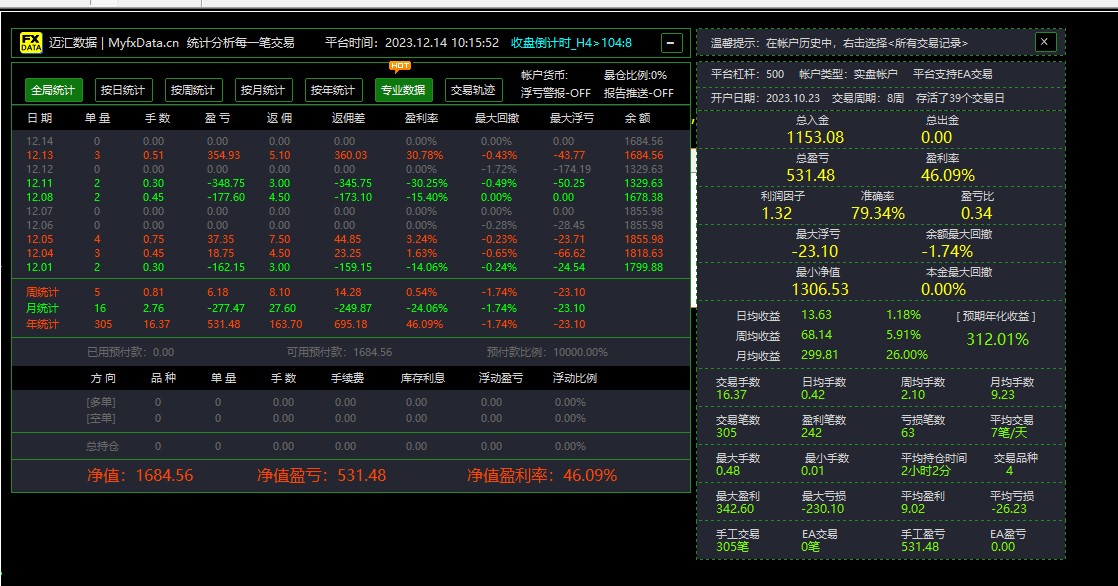This screenshot has height=586, width=1118.
Task: Click the 月统计 summary row label
Action: click(x=42, y=308)
